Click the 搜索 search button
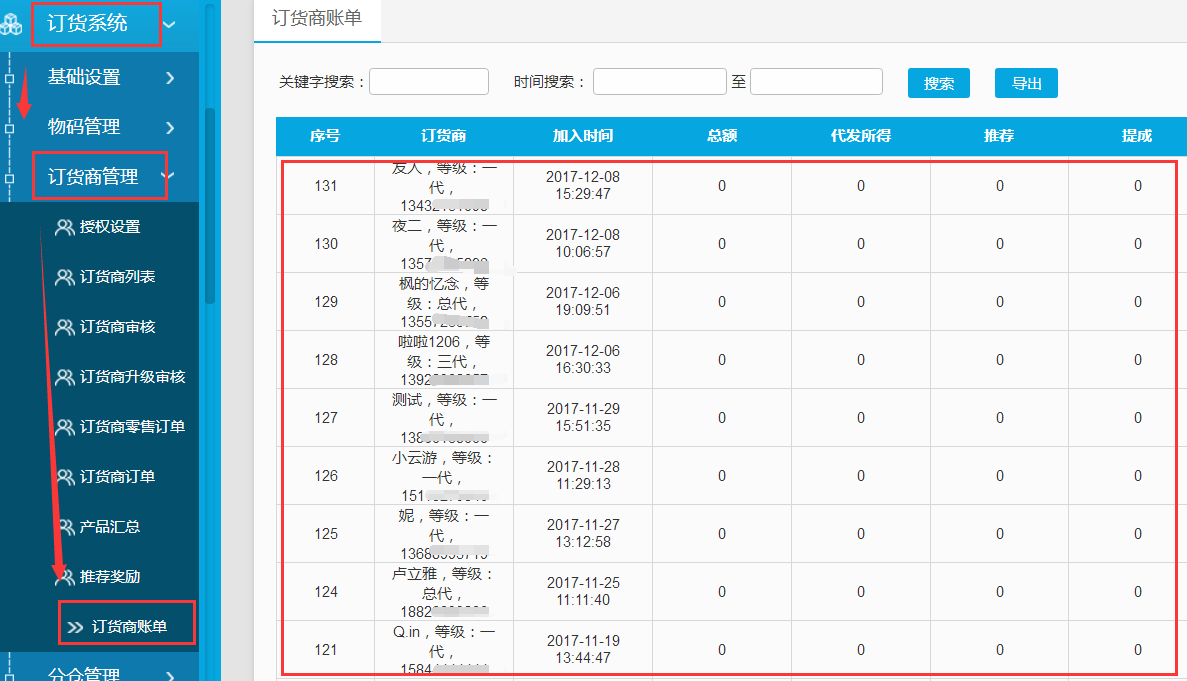The width and height of the screenshot is (1187, 681). [x=939, y=83]
